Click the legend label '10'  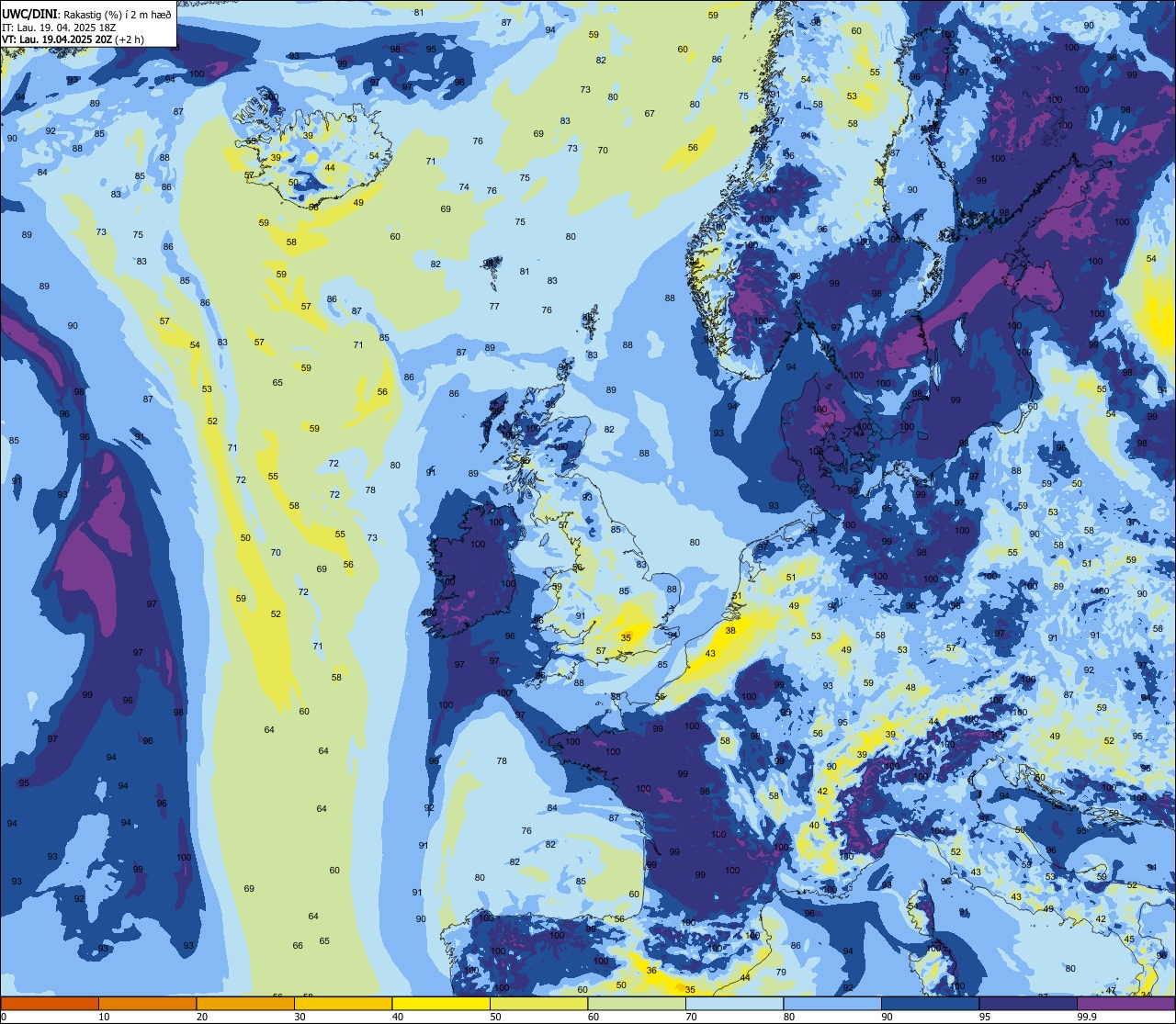click(104, 1017)
